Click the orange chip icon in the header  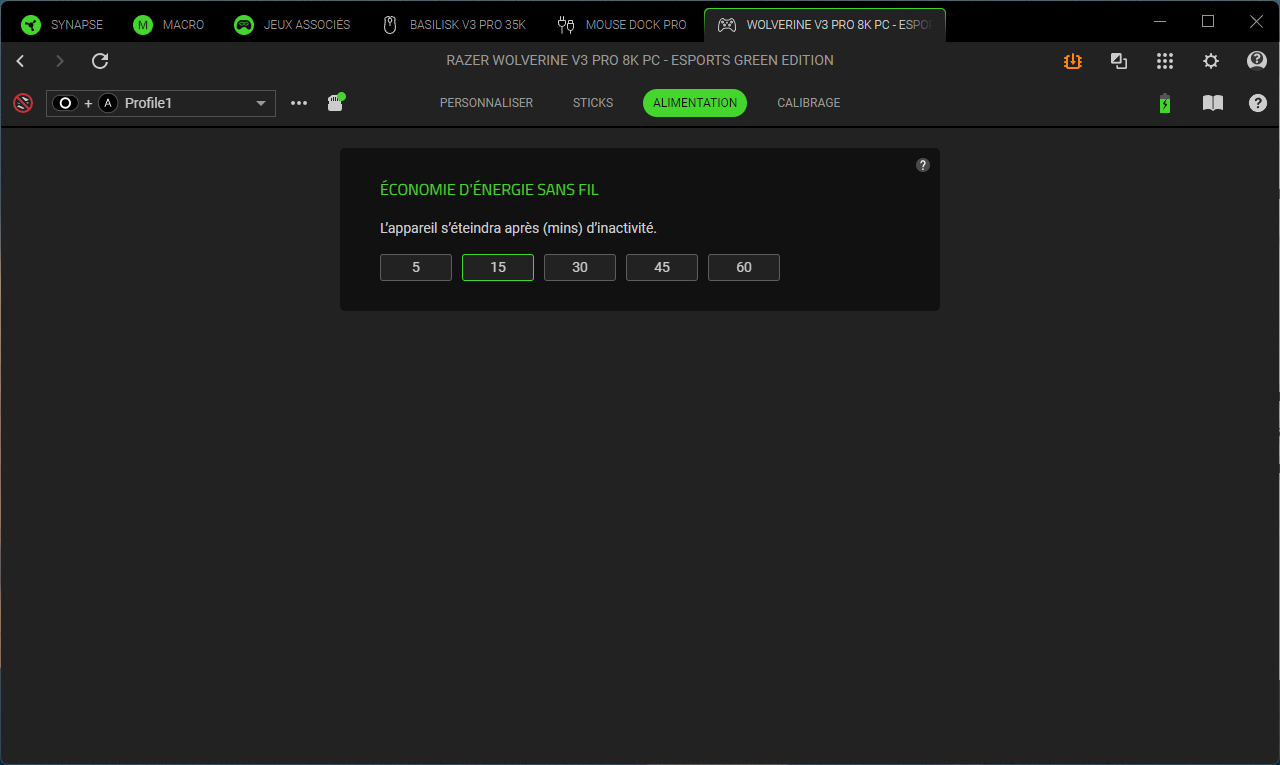(x=1073, y=61)
